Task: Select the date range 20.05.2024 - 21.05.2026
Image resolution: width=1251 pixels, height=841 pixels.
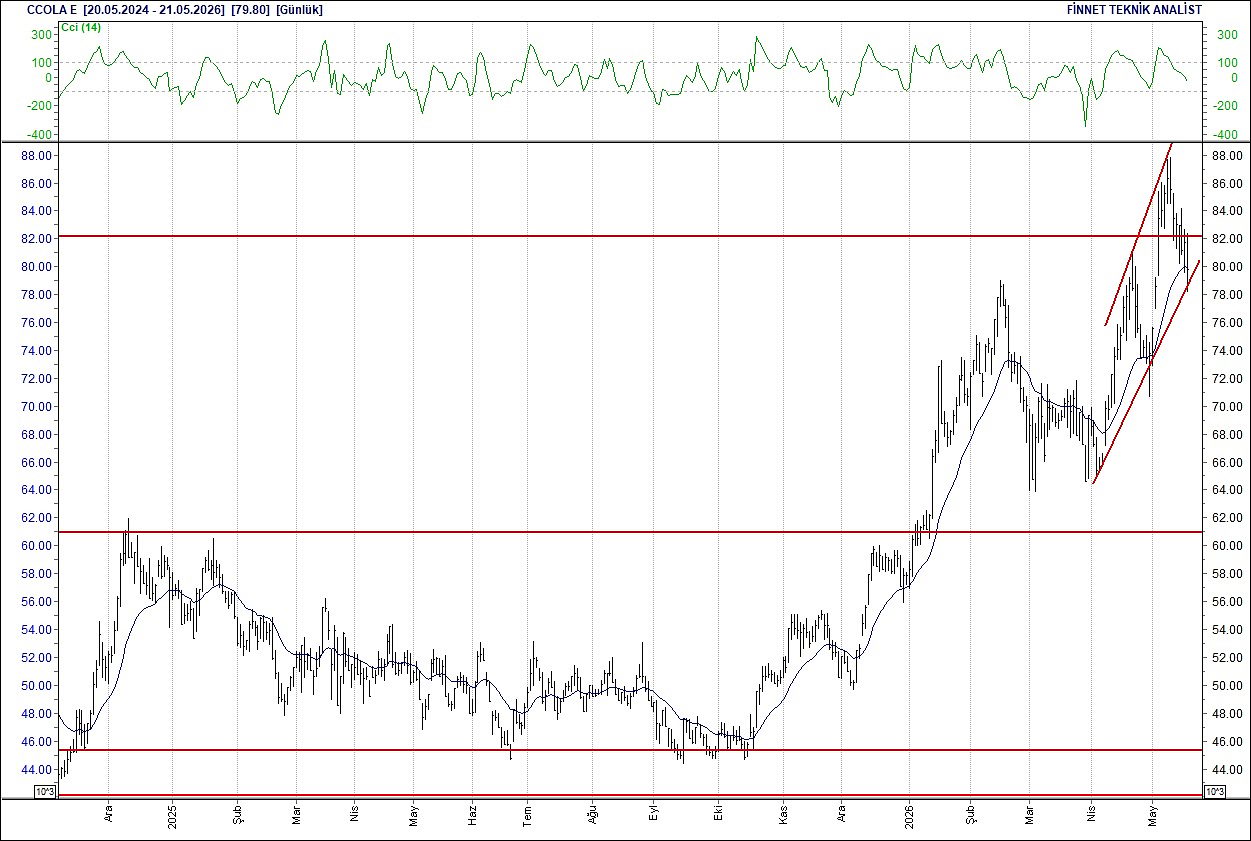Action: 154,9
